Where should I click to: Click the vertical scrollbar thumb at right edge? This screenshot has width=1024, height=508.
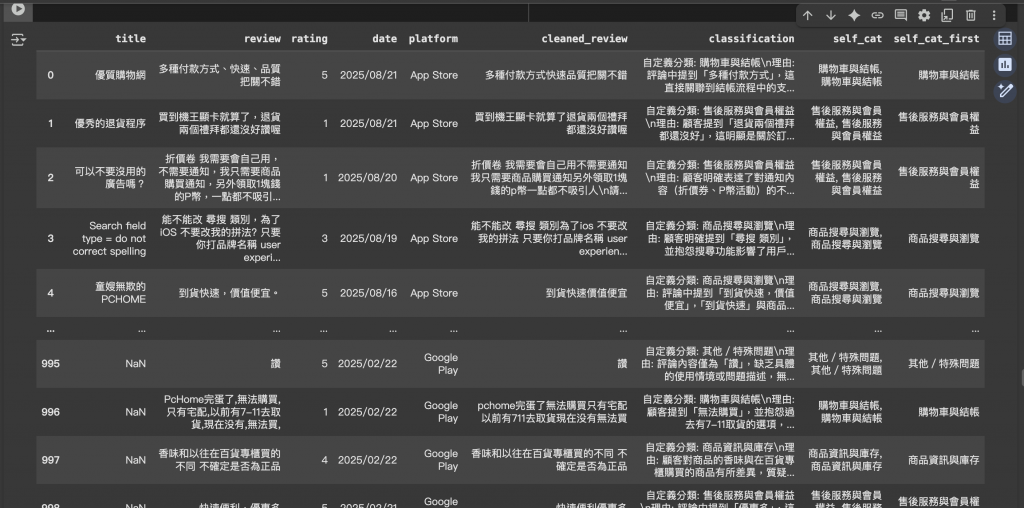[x=1022, y=377]
